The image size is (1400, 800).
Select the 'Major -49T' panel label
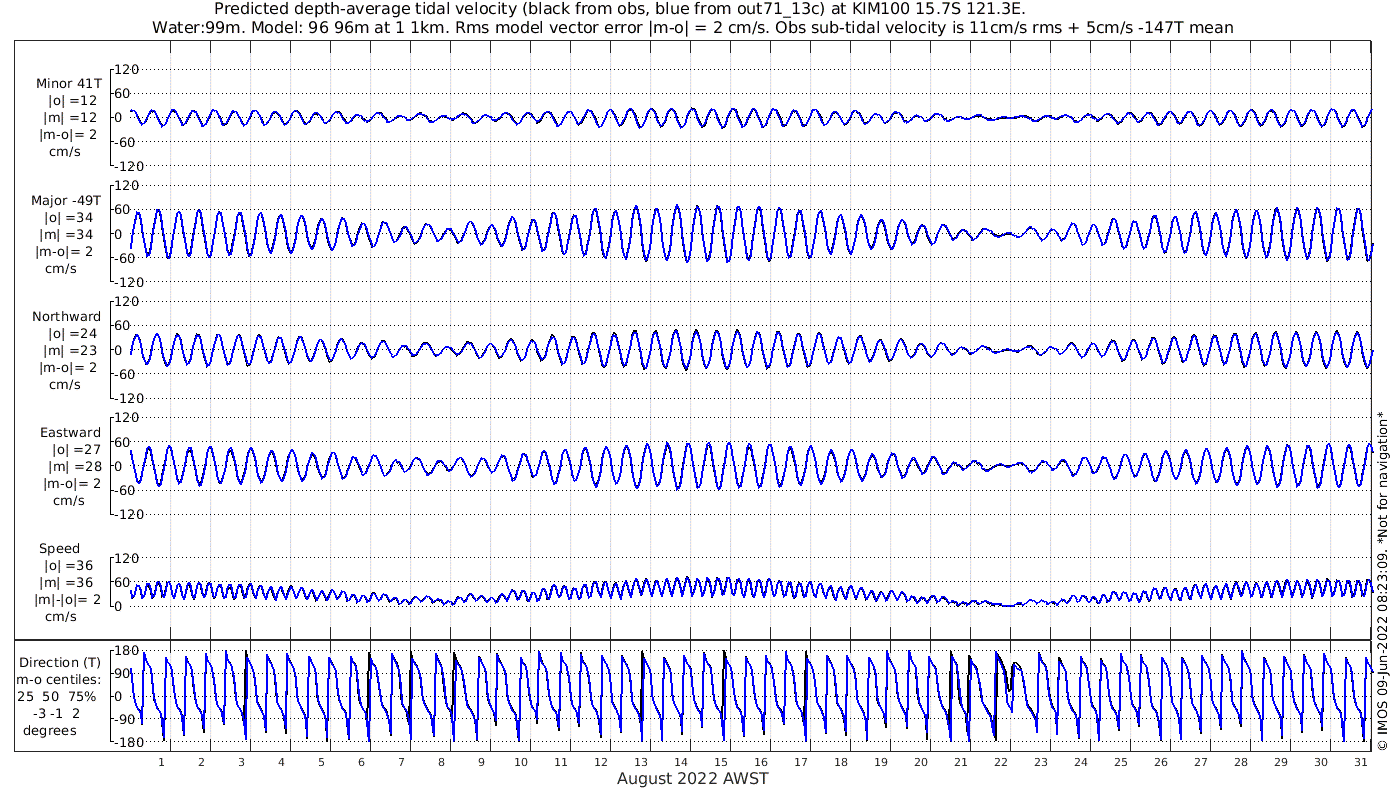coord(66,201)
